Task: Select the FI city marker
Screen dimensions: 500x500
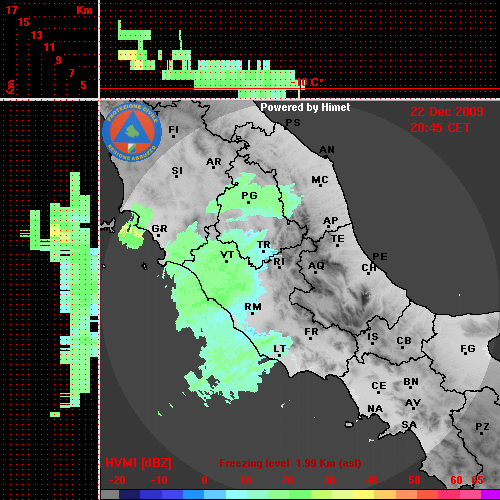Action: tap(173, 136)
